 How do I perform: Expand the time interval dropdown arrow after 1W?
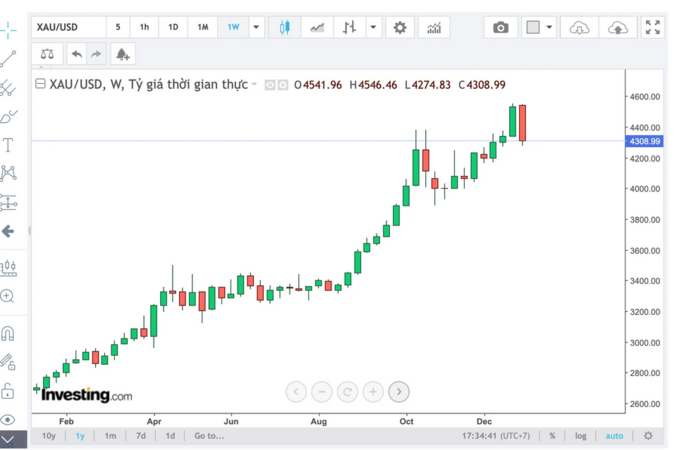tap(257, 27)
